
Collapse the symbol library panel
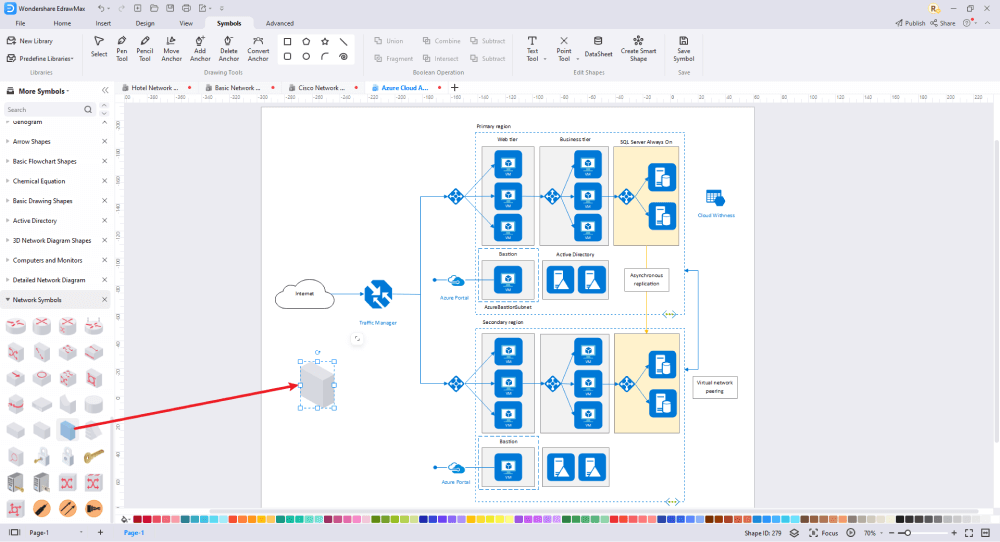105,91
